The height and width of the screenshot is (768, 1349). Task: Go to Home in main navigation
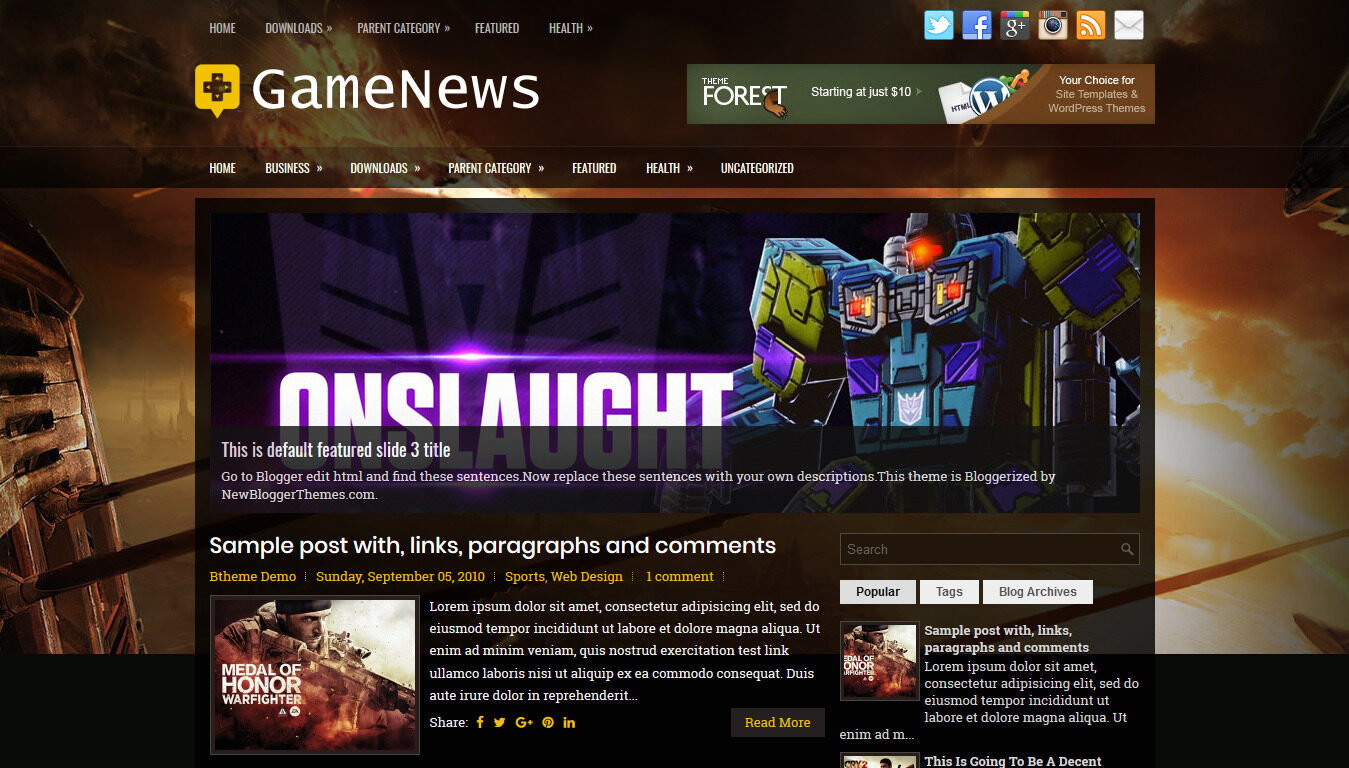pyautogui.click(x=222, y=168)
